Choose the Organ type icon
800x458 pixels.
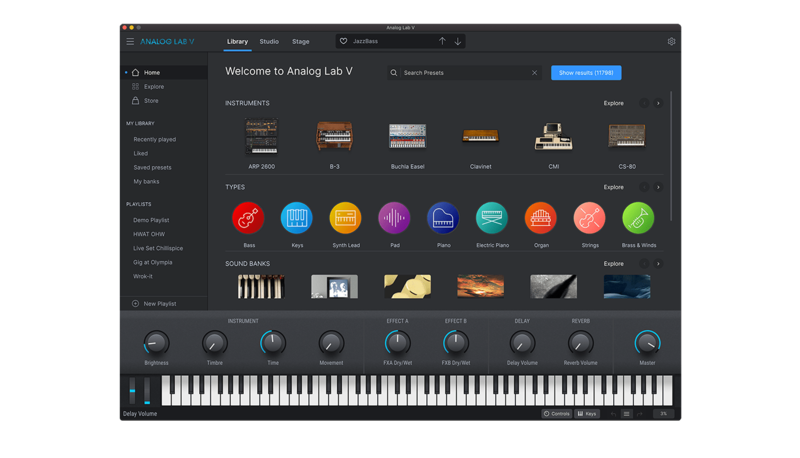[541, 218]
